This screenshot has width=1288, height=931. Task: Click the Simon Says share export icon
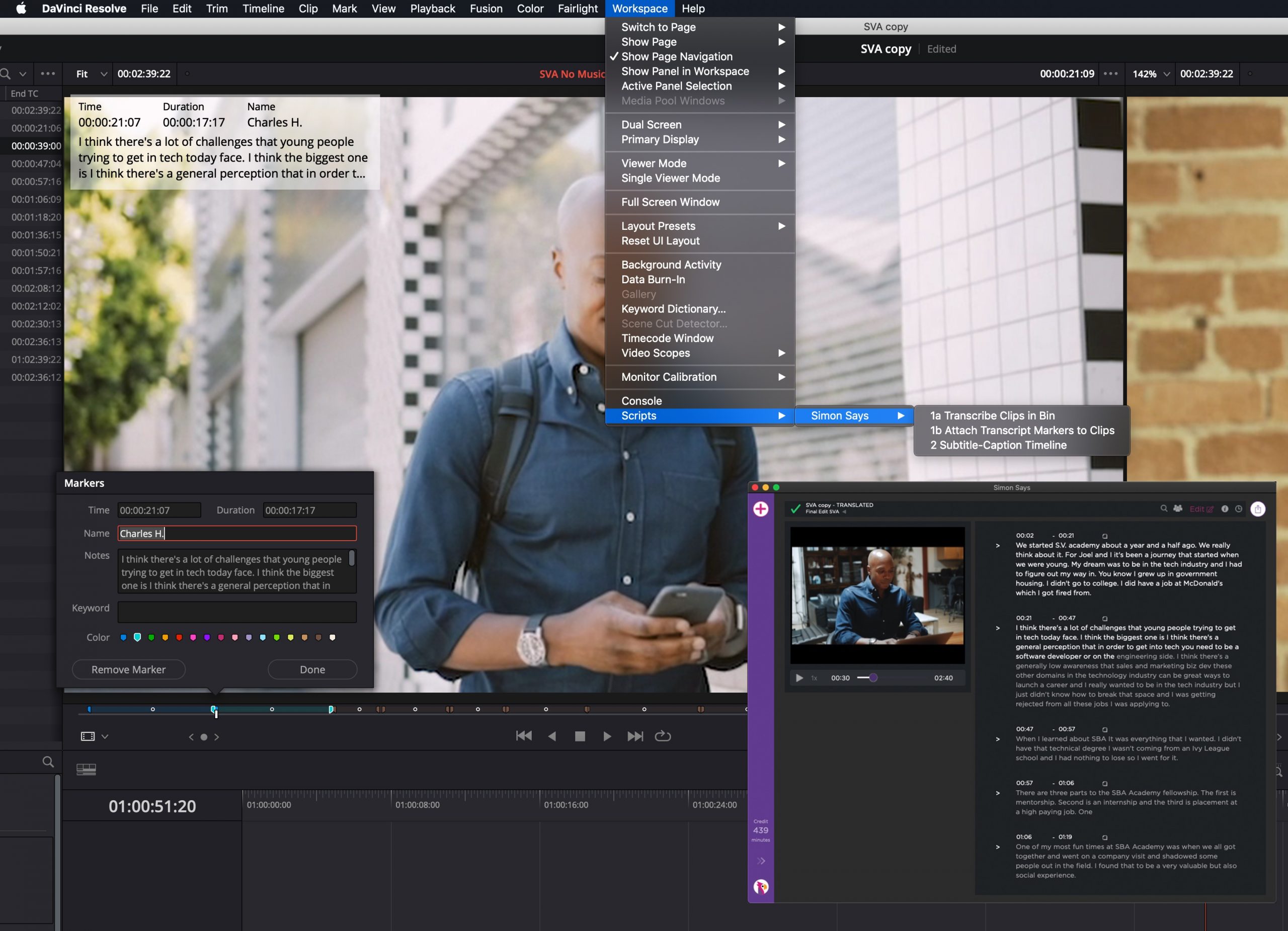pyautogui.click(x=1257, y=509)
